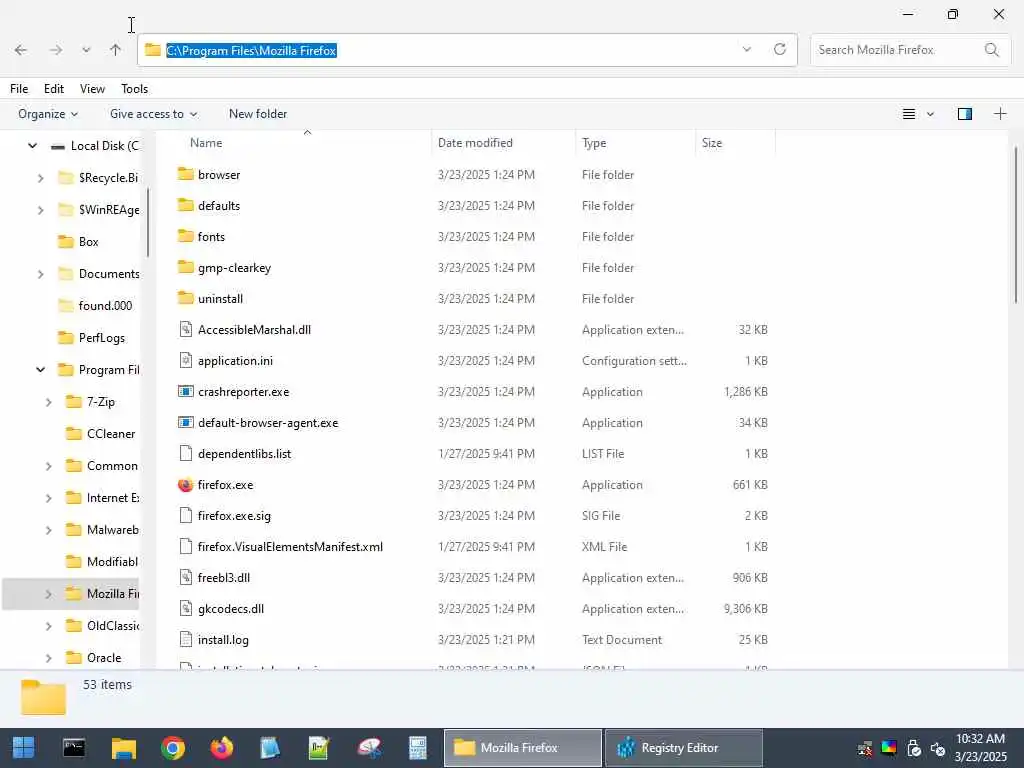
Task: Click the taskbar clock and date
Action: click(981, 748)
